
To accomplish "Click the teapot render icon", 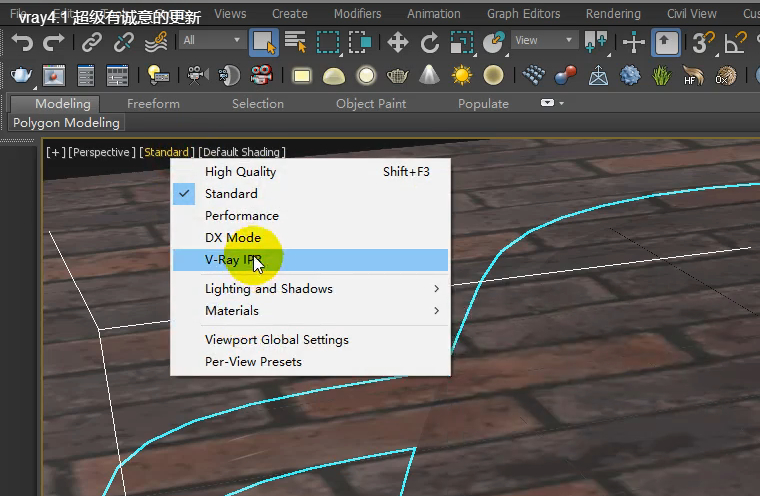I will [20, 75].
